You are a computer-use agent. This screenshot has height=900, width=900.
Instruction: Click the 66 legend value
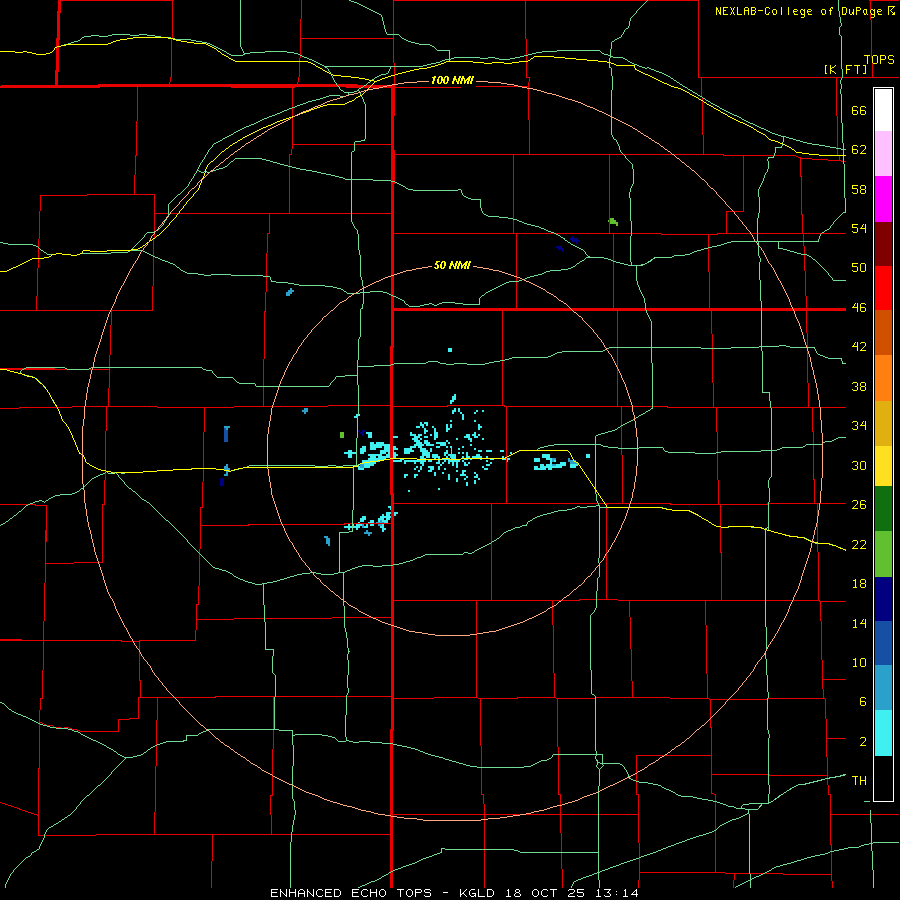(x=859, y=111)
